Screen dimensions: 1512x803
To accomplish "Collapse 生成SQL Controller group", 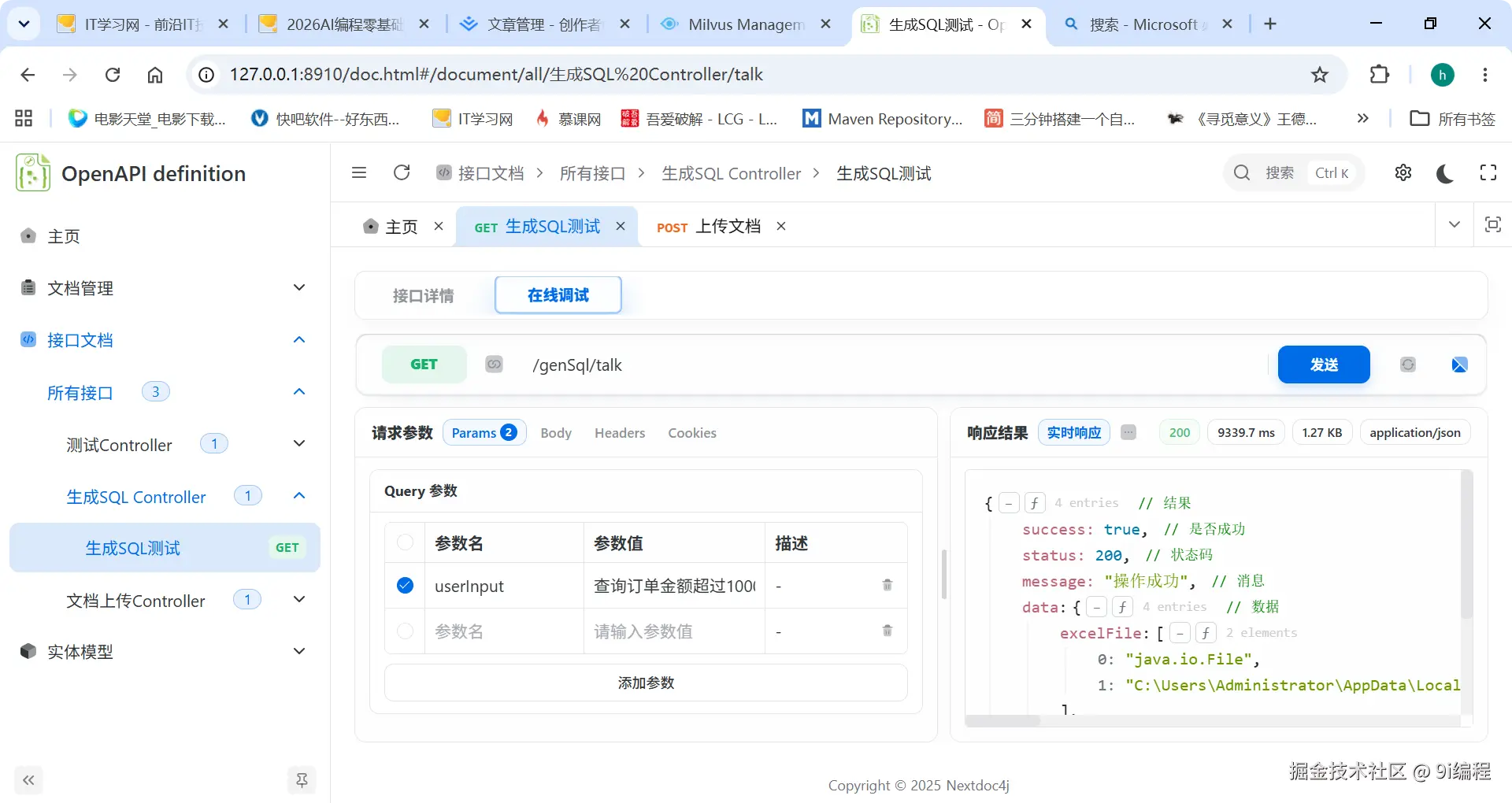I will [x=299, y=496].
